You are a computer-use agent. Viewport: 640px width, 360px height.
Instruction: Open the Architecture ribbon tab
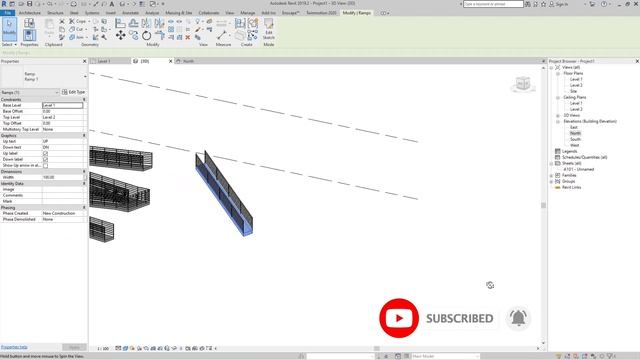30,13
